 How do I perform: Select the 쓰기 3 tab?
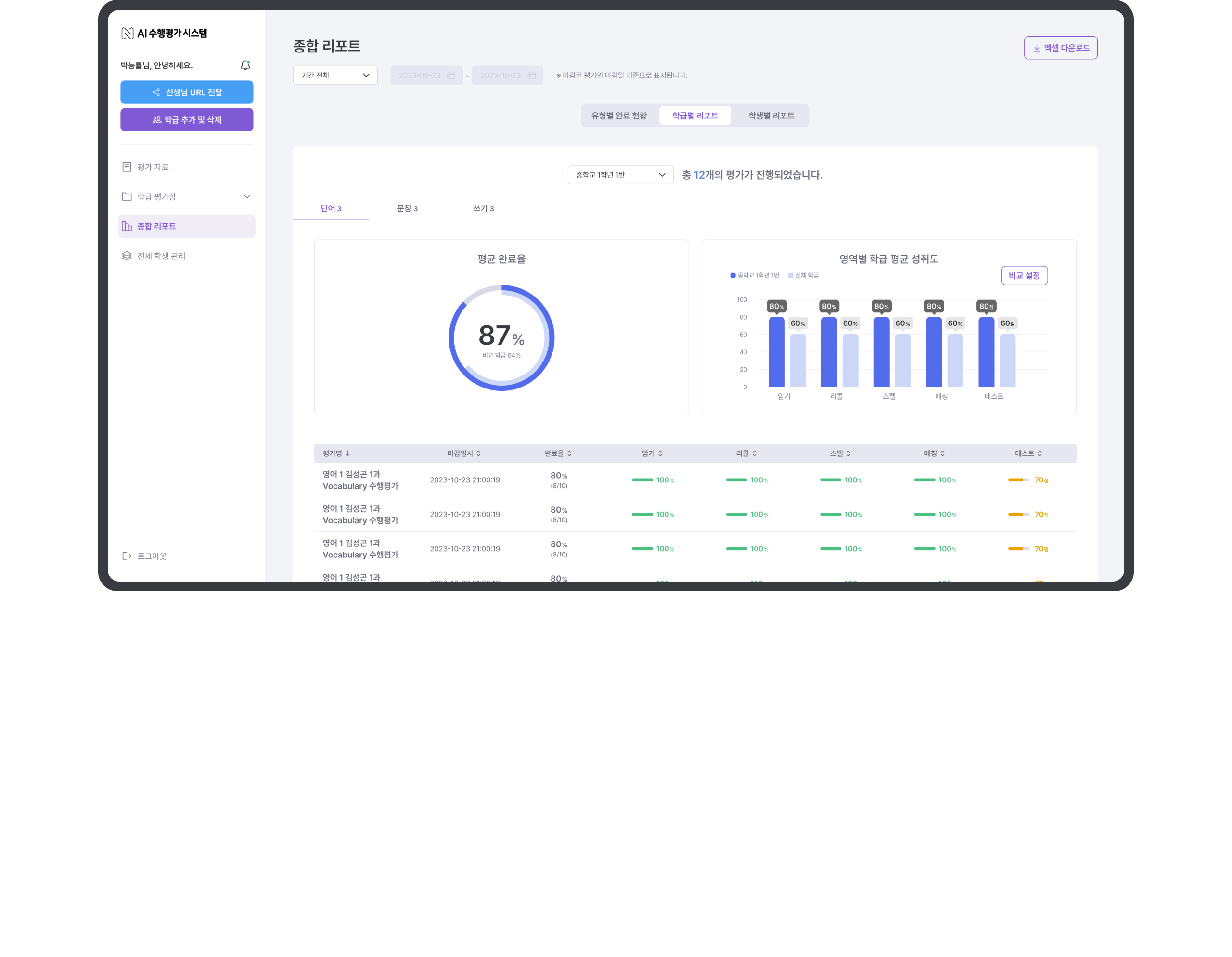coord(484,208)
